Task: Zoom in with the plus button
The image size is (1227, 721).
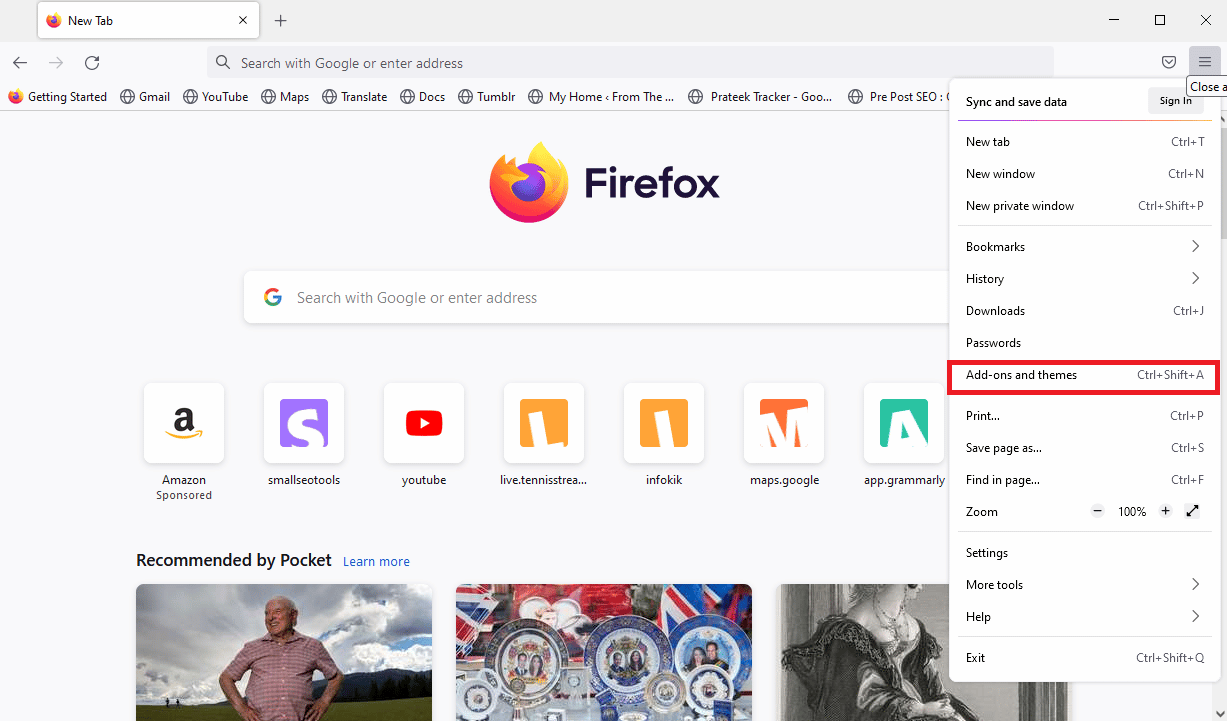Action: 1165,511
